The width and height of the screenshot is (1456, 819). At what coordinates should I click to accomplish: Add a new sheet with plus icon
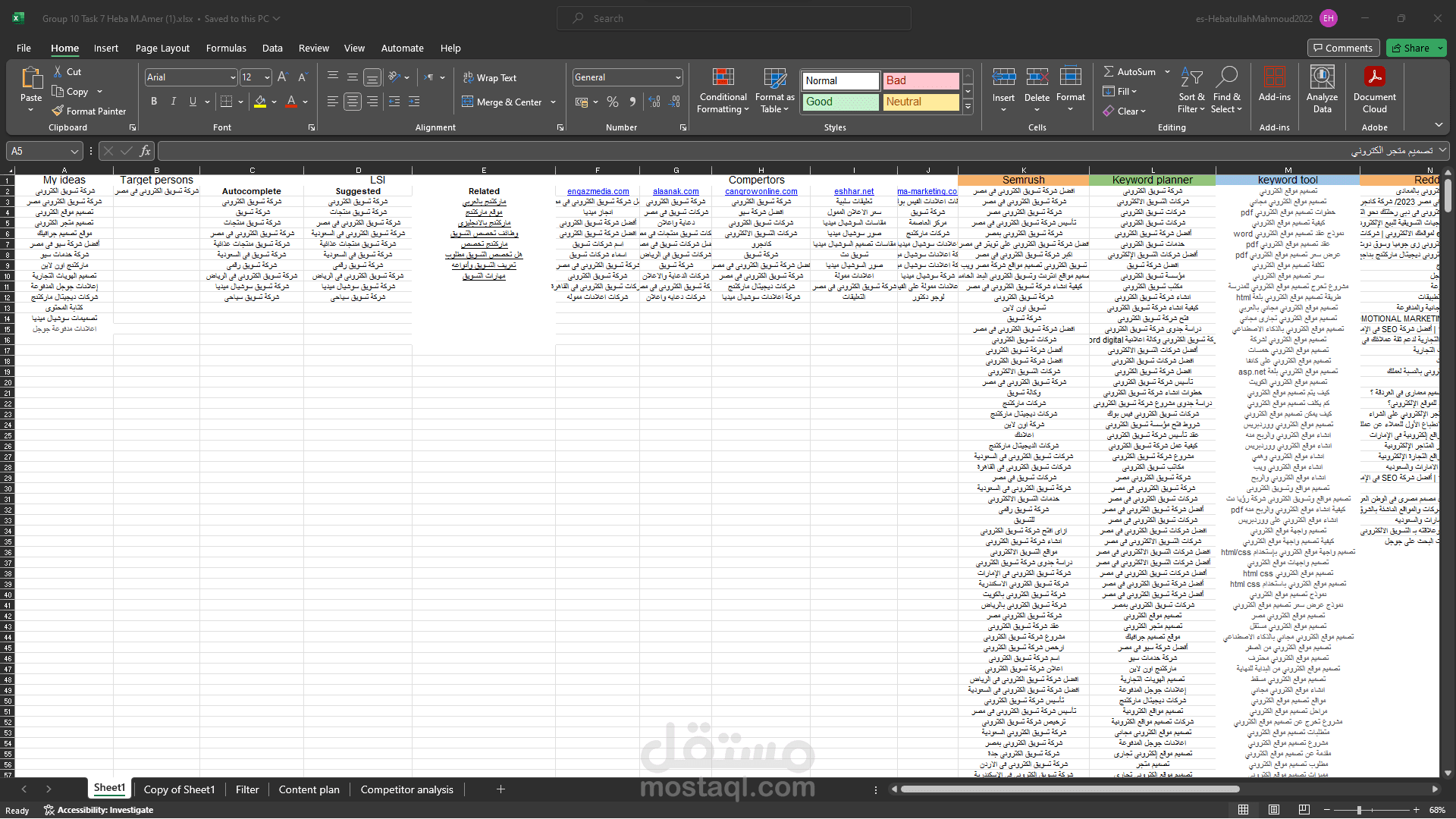click(500, 789)
